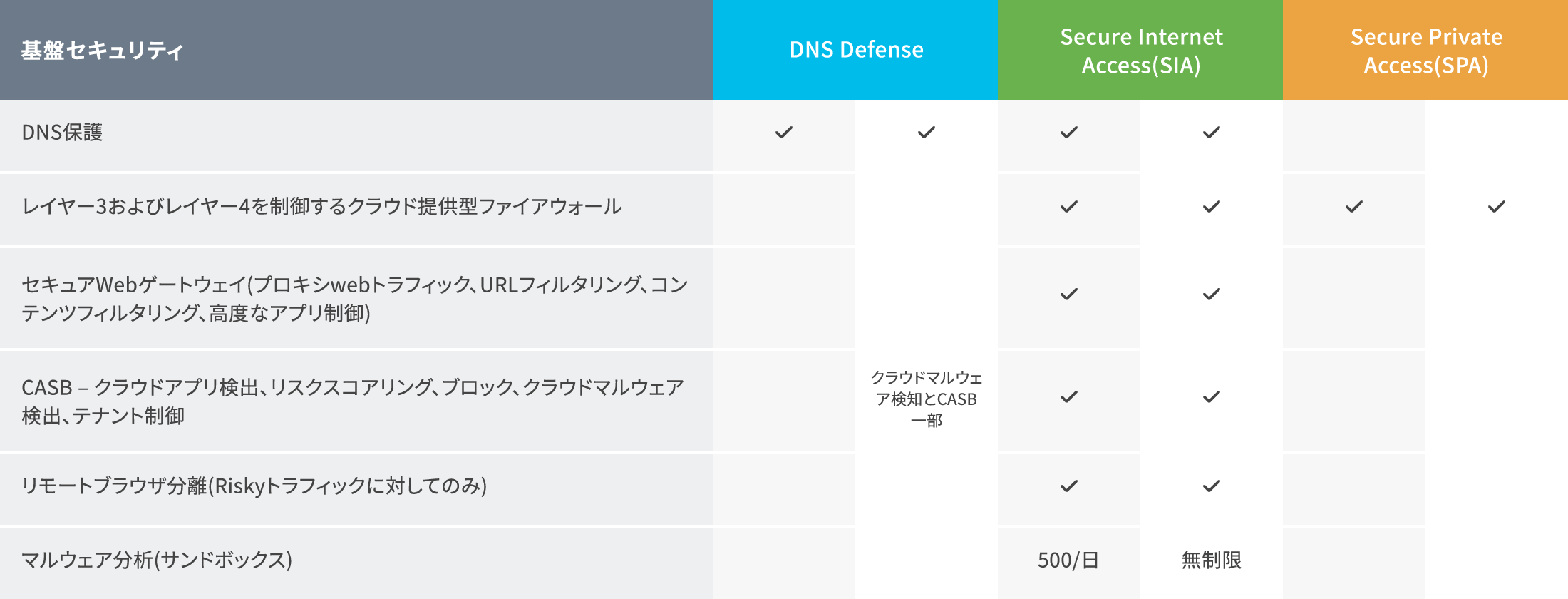Image resolution: width=1568 pixels, height=599 pixels.
Task: Select the leftmost checkmark in the レイヤー3 firewall row
Action: [x=1069, y=207]
